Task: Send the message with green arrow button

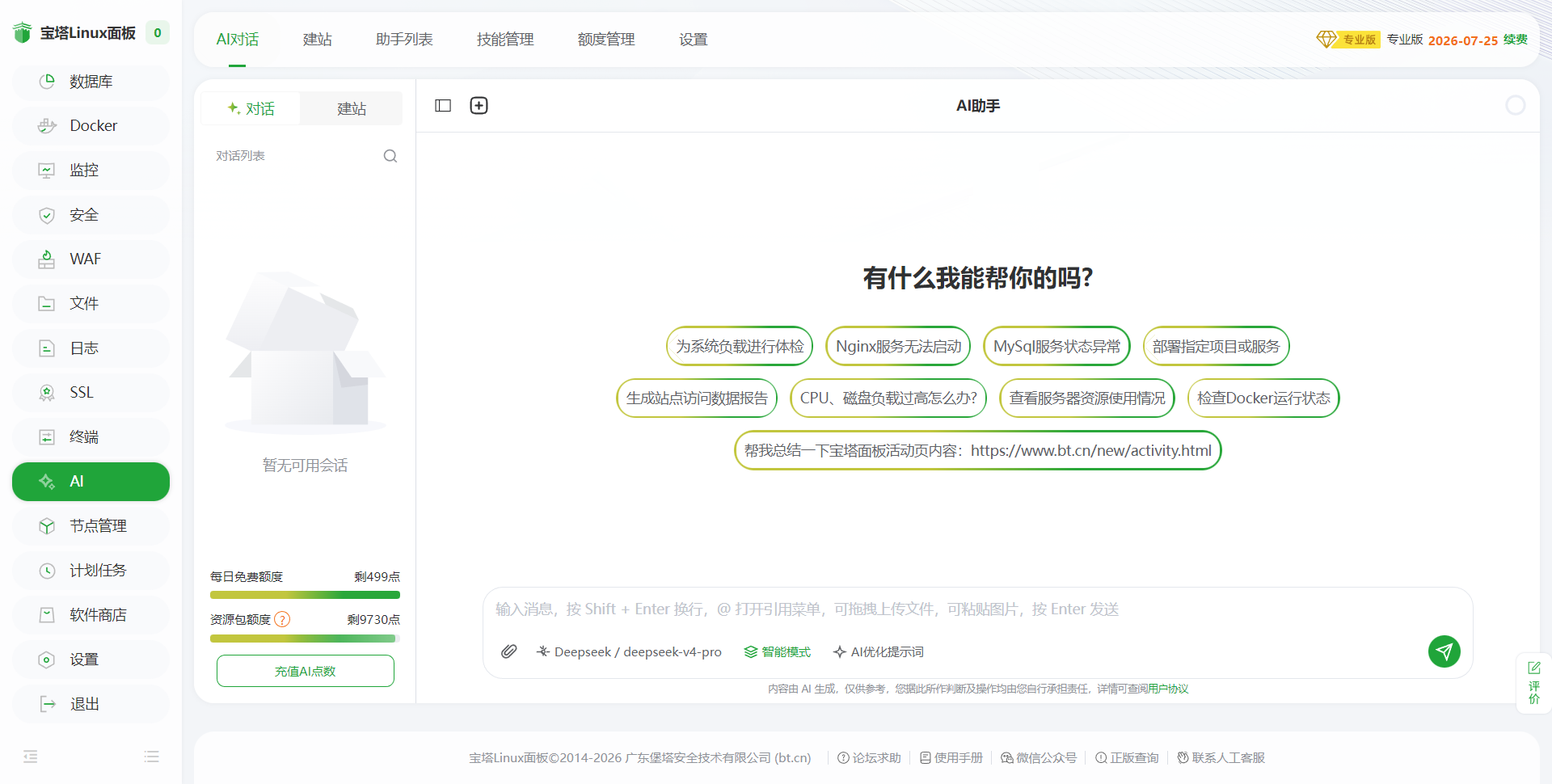Action: [1444, 651]
